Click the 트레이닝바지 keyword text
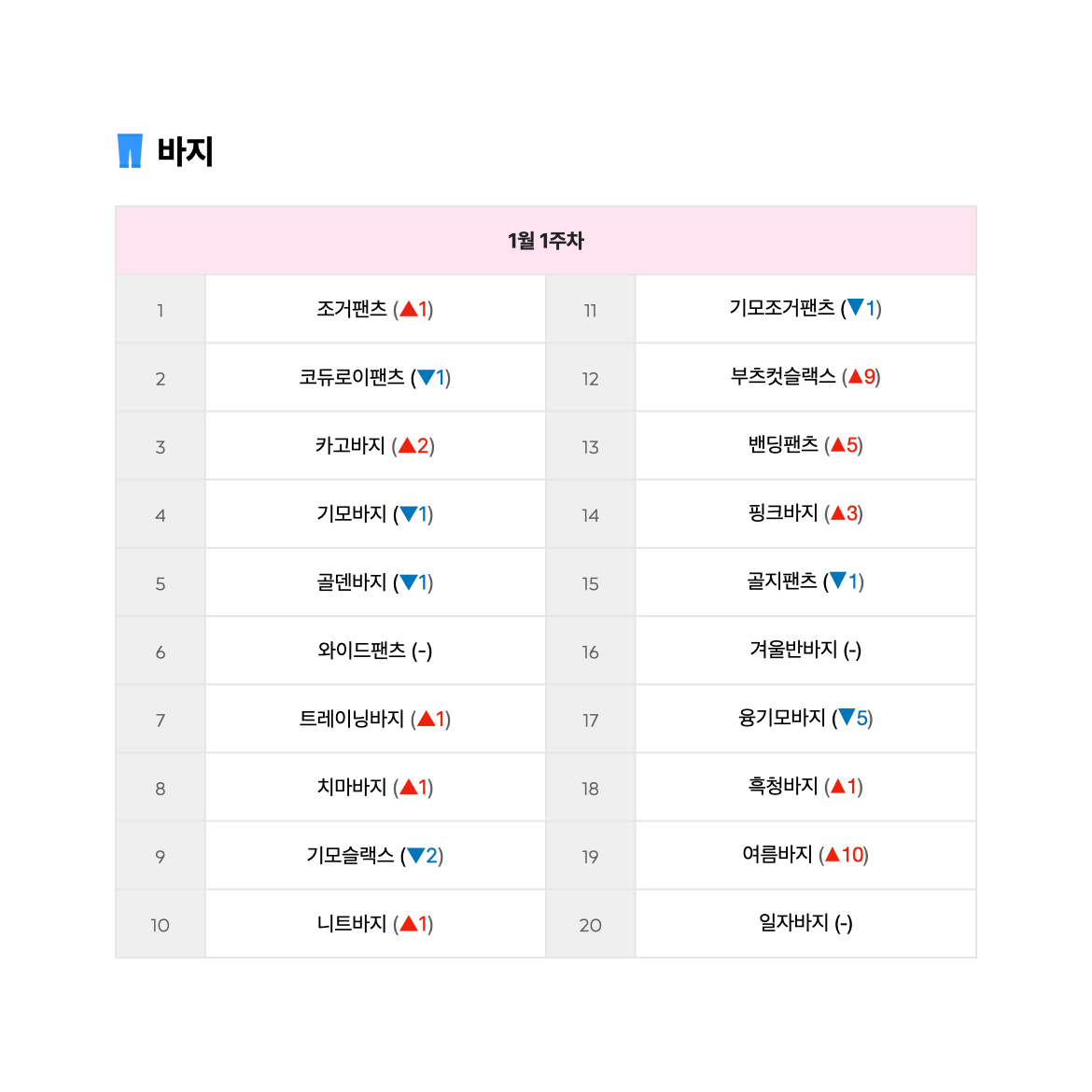Screen dimensions: 1092x1092 coord(352,719)
